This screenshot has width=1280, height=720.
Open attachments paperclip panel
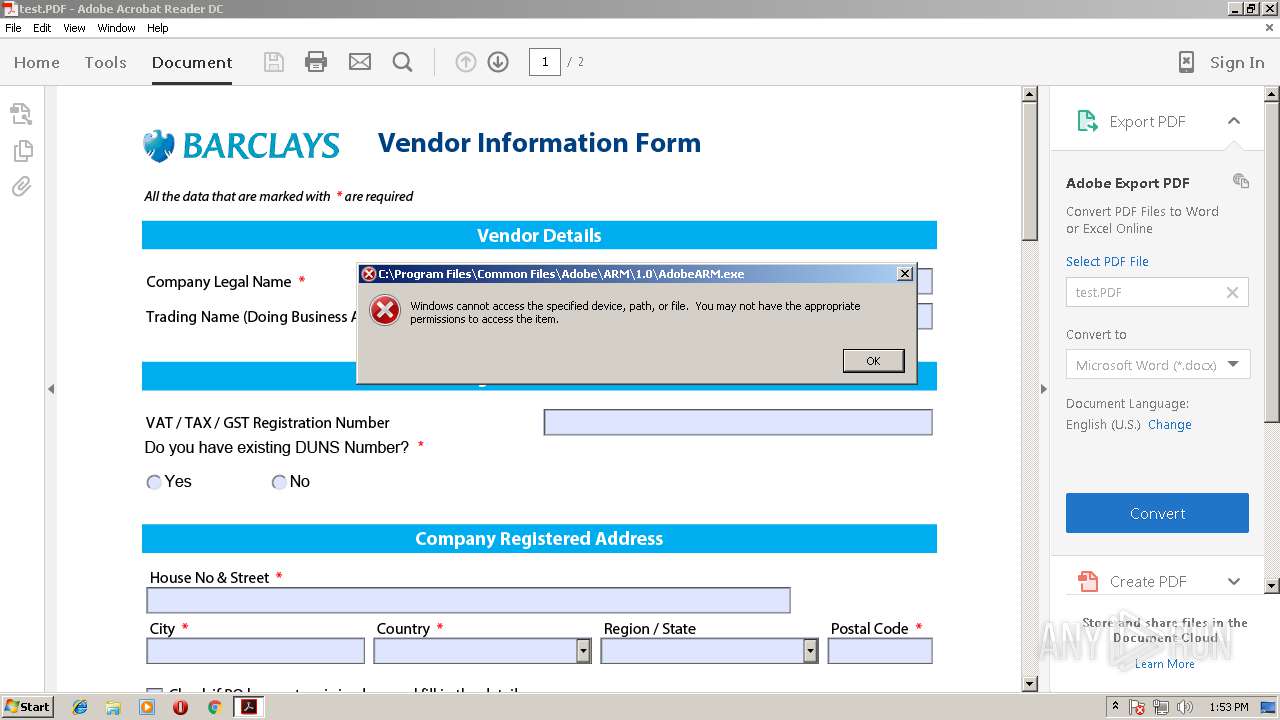tap(22, 187)
